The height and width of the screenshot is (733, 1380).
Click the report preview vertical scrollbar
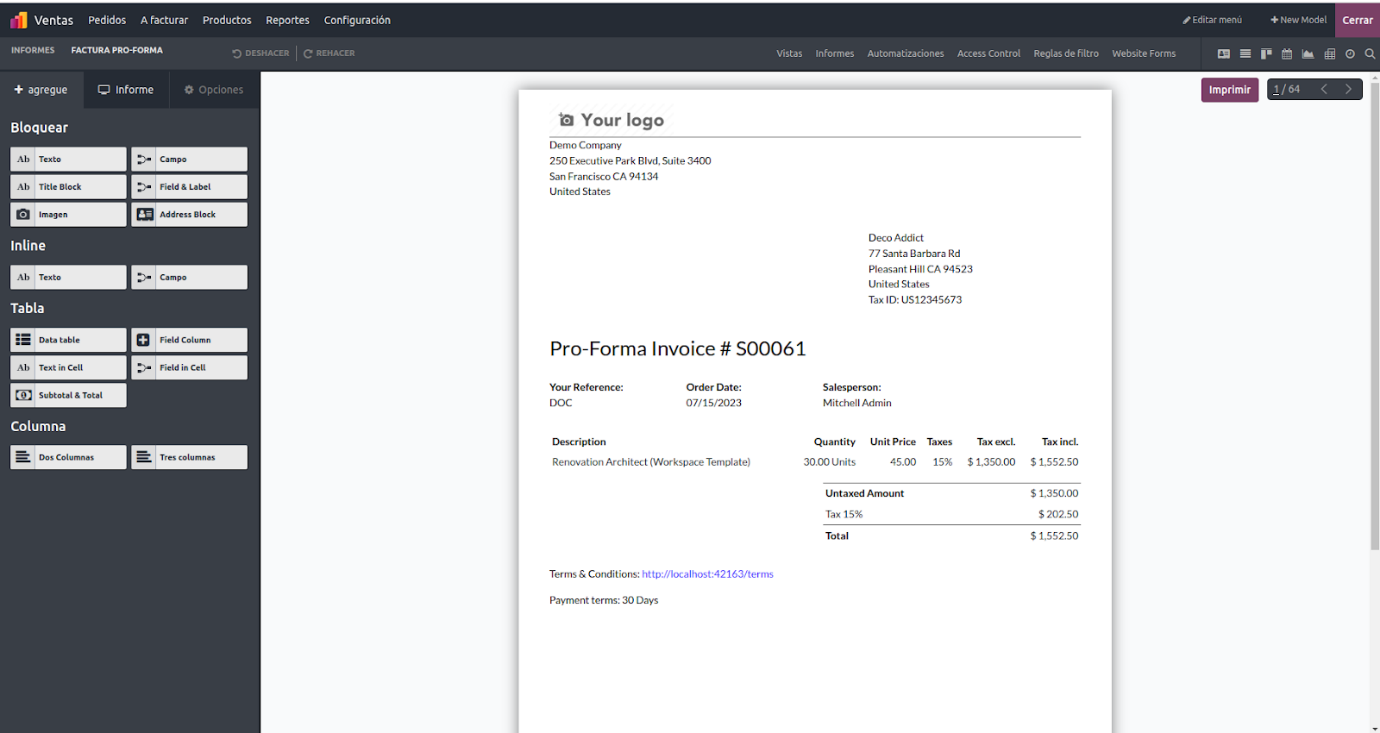(x=1374, y=320)
